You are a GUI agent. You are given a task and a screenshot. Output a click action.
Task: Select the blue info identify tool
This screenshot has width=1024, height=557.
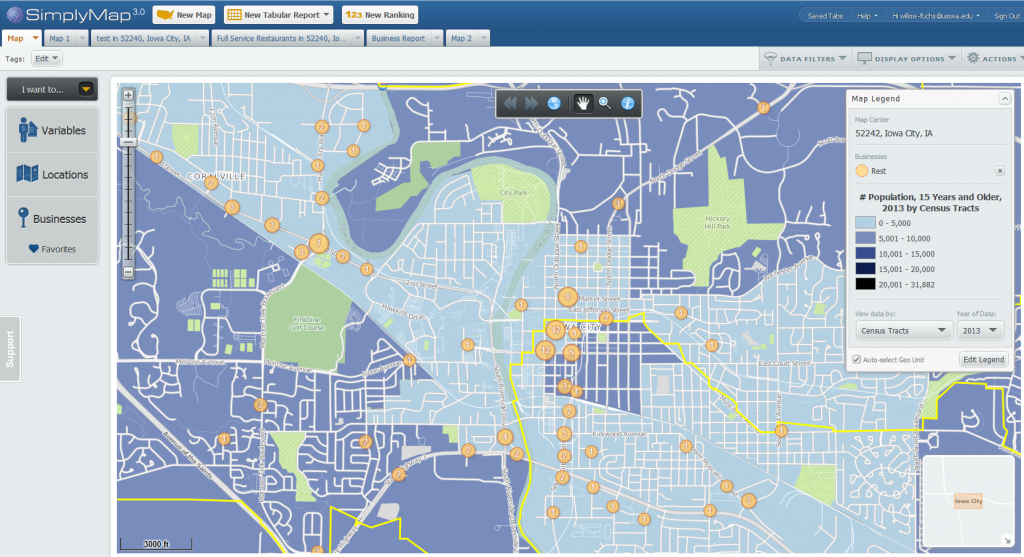click(x=628, y=103)
